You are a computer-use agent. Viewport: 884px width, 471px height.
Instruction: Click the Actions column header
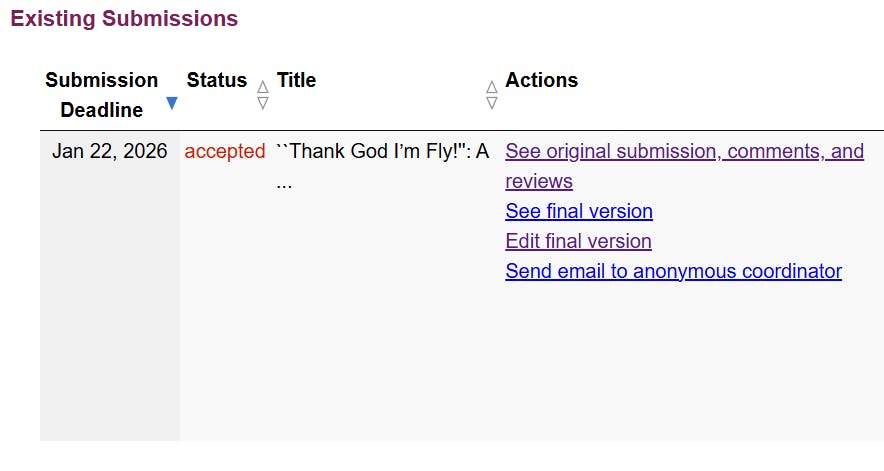(541, 80)
